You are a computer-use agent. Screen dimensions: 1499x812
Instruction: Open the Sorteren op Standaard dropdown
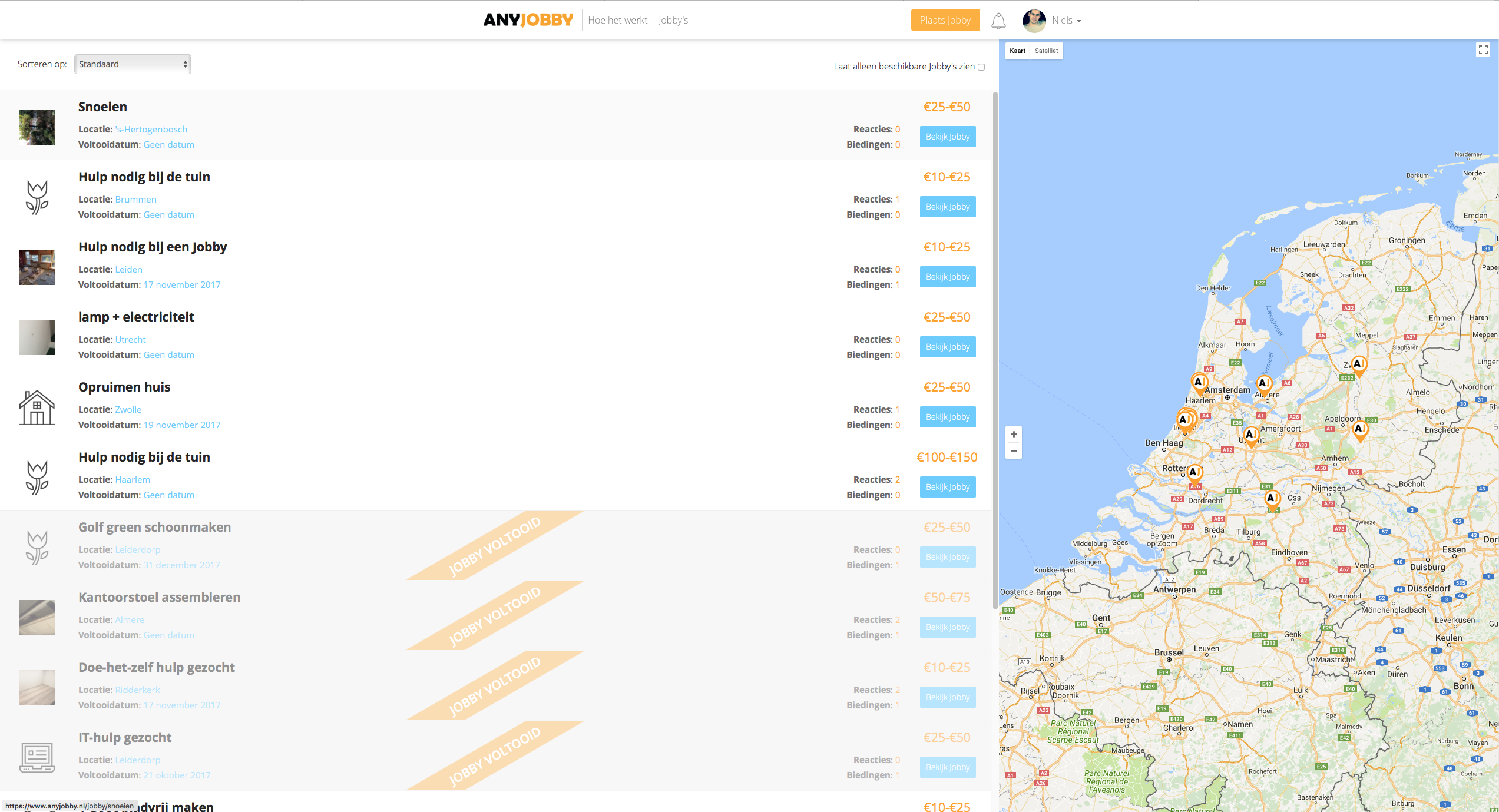[133, 64]
